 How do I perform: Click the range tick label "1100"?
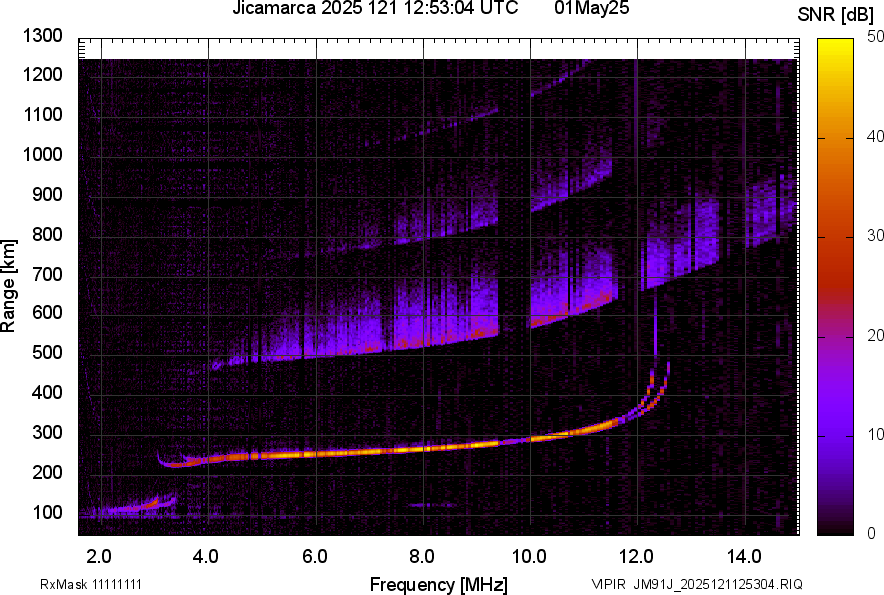(x=42, y=114)
